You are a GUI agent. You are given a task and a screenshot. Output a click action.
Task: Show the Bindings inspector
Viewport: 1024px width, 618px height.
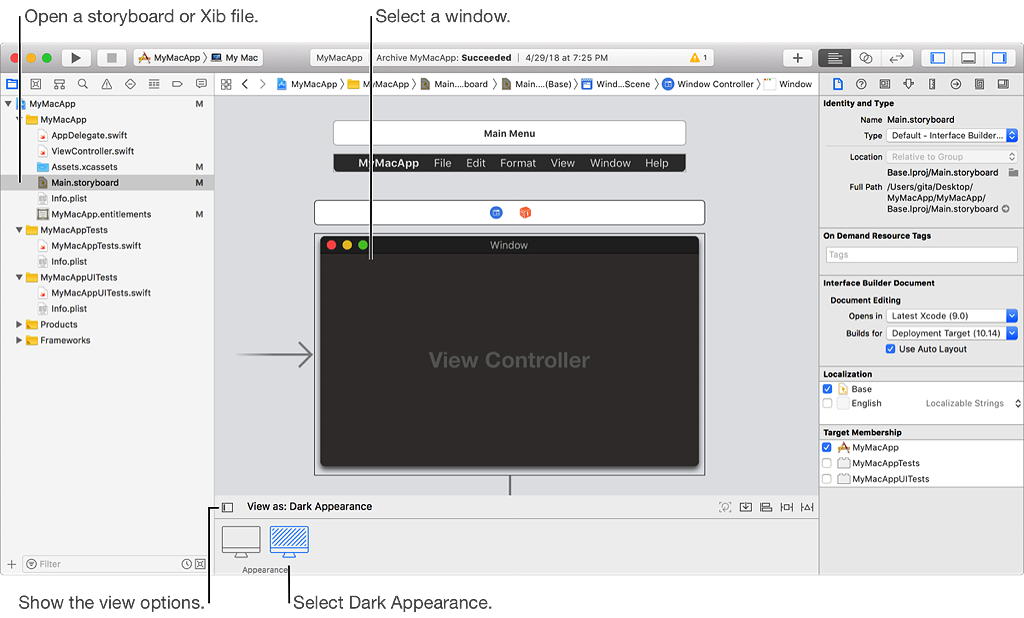point(979,84)
